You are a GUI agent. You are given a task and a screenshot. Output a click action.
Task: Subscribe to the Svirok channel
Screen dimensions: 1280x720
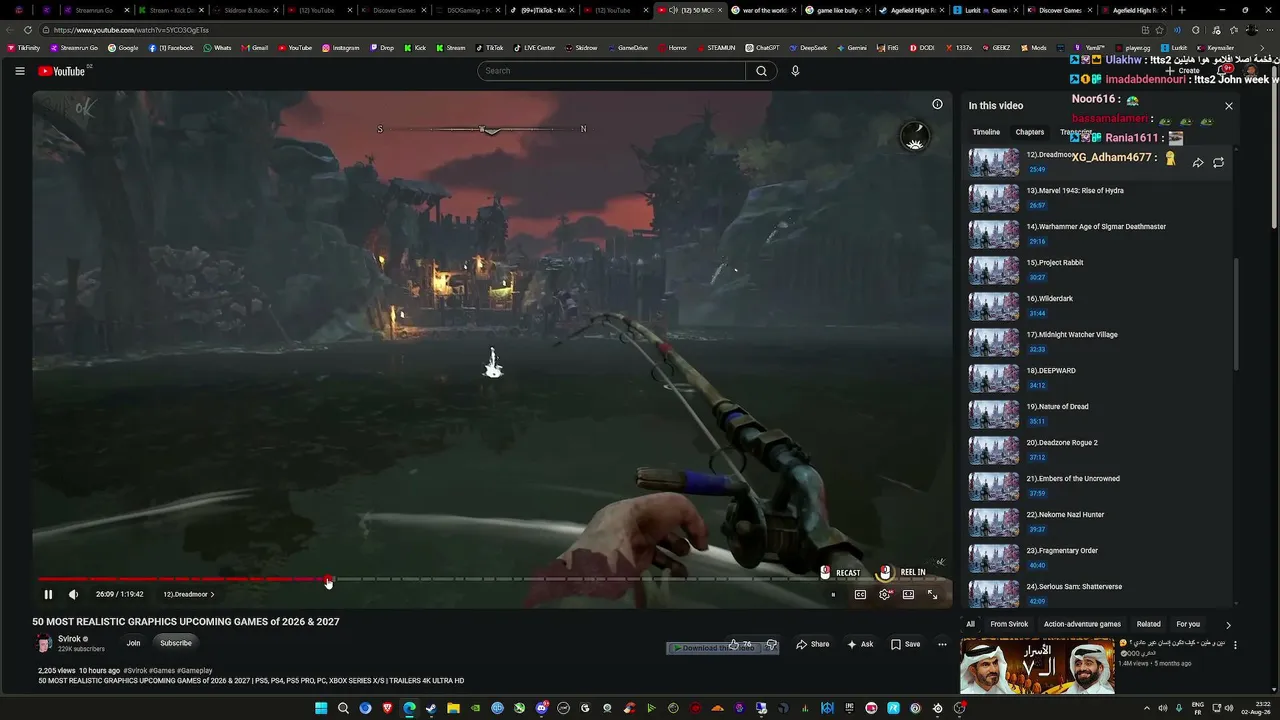tap(176, 643)
